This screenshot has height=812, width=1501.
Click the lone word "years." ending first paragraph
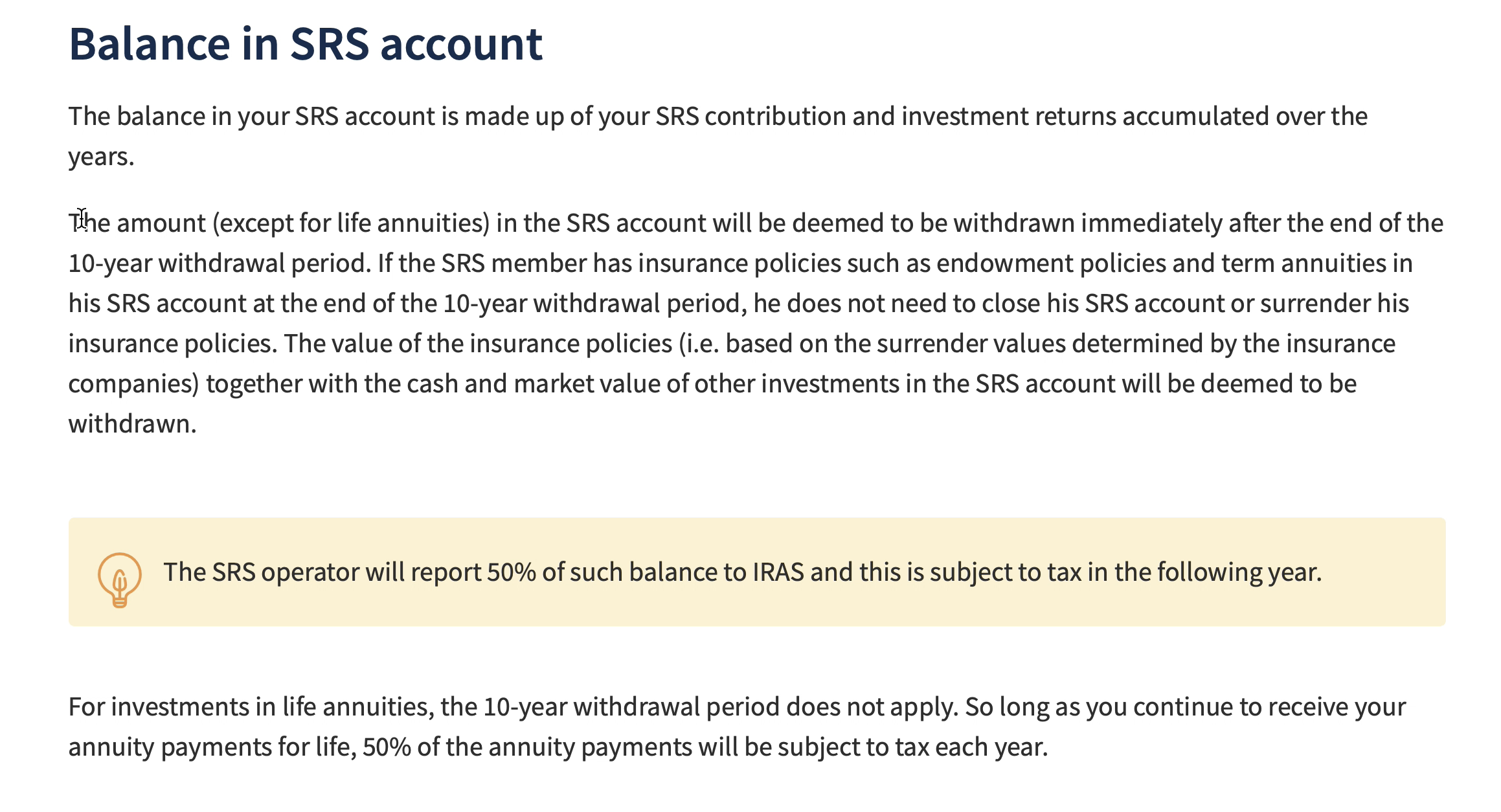pyautogui.click(x=101, y=157)
